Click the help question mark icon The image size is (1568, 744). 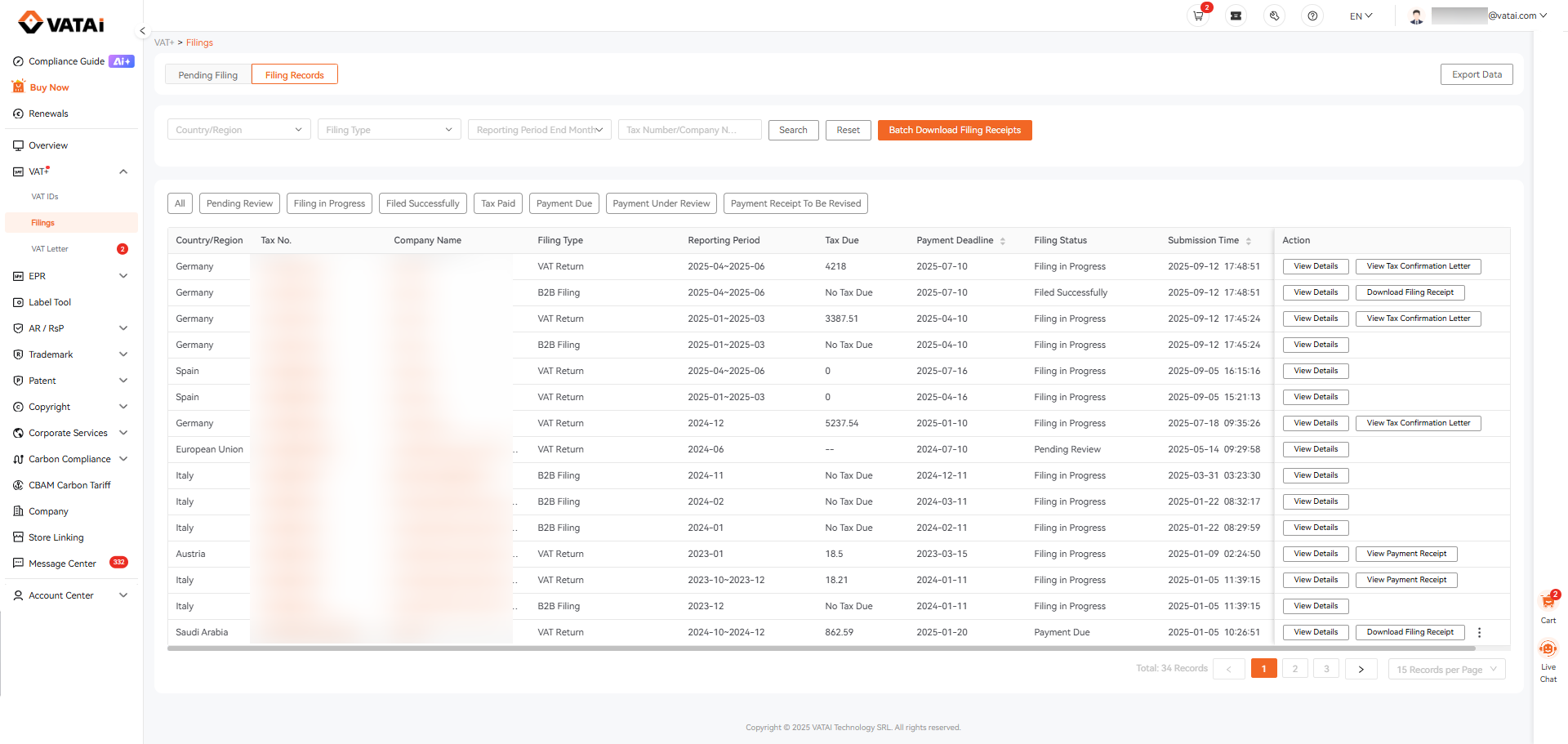point(1312,16)
